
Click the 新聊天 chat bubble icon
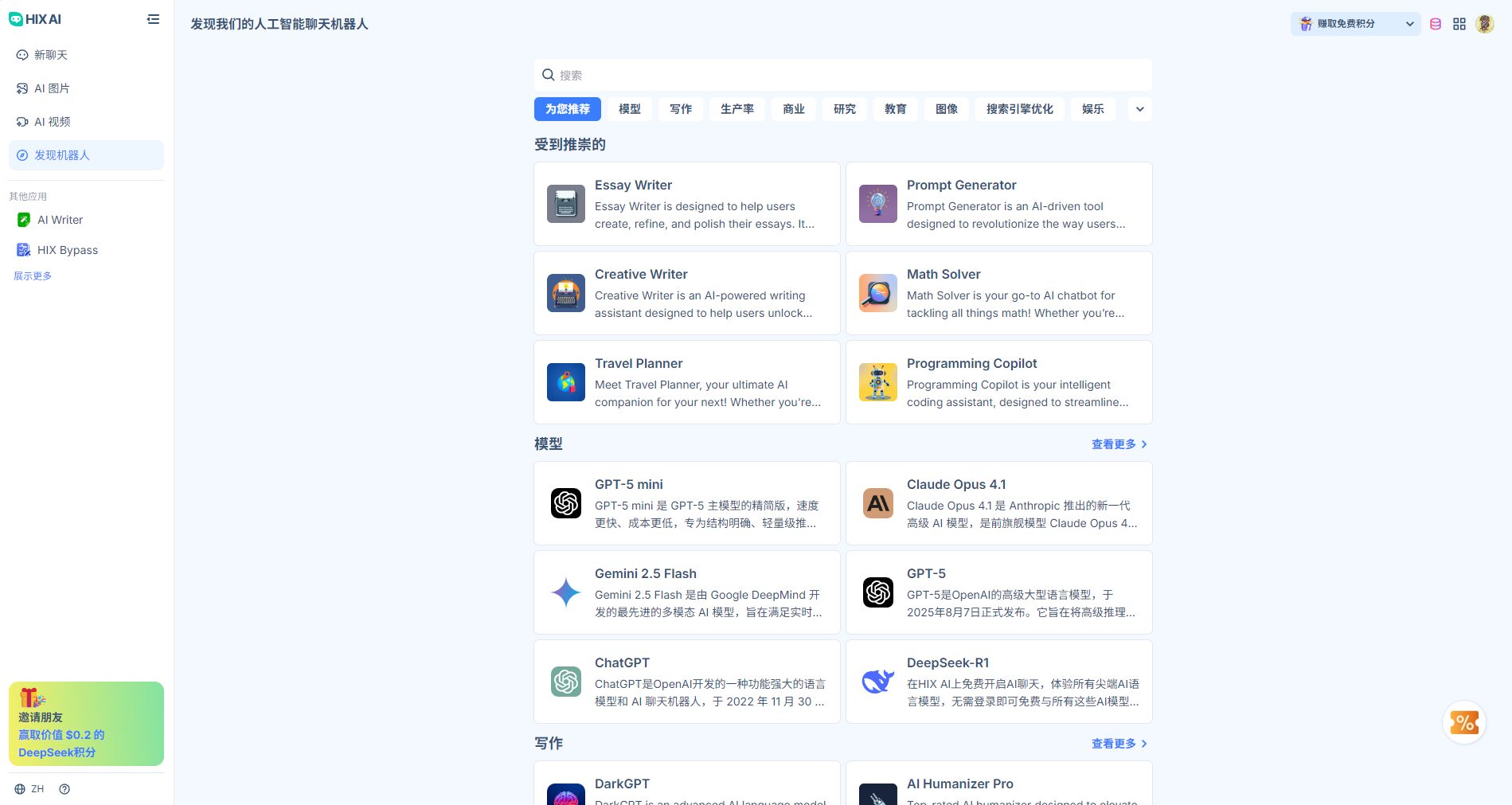22,55
